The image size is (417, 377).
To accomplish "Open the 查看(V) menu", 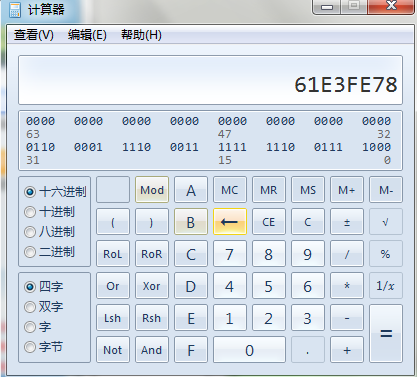I will pos(34,35).
